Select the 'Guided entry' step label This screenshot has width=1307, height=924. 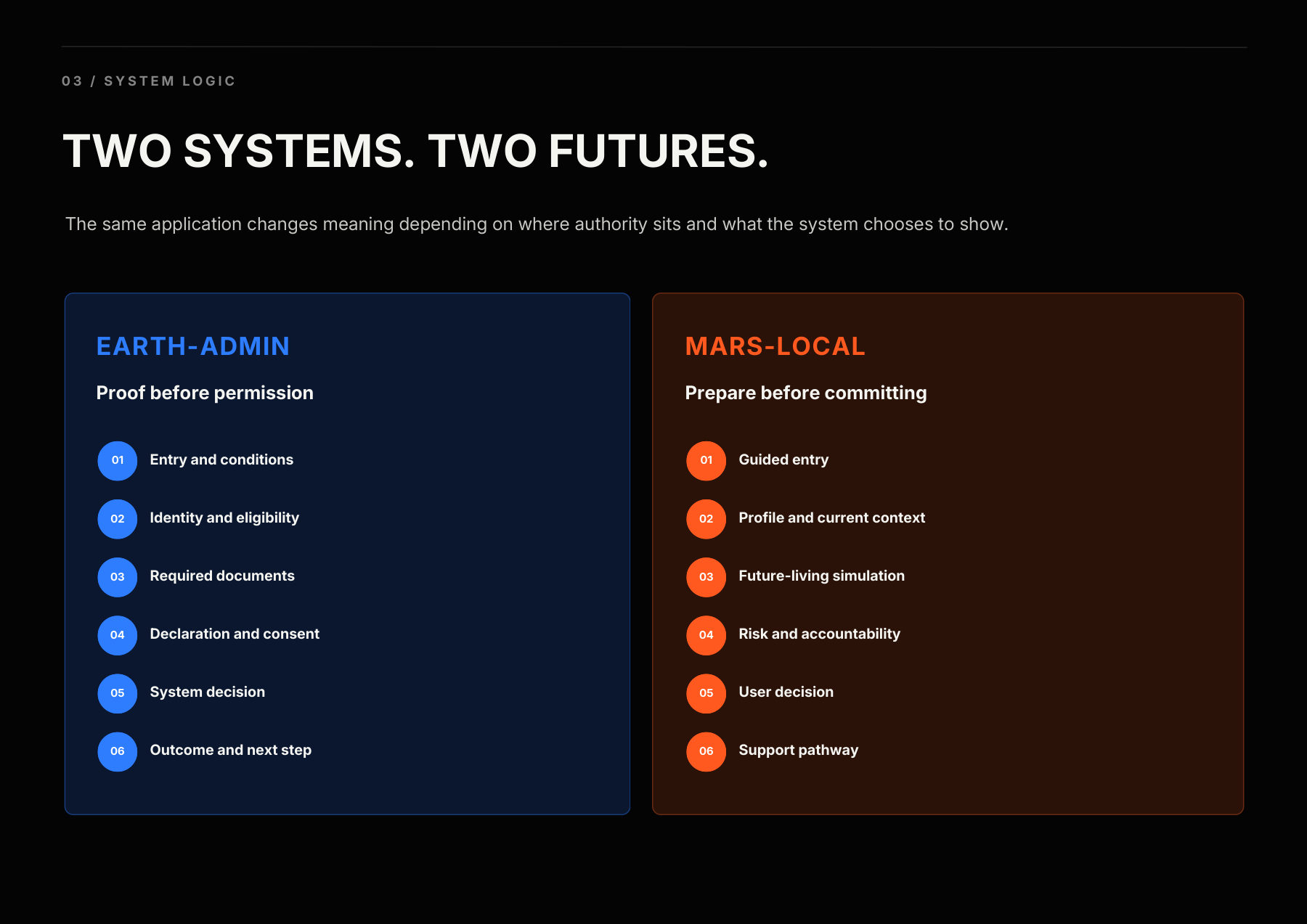tap(783, 459)
